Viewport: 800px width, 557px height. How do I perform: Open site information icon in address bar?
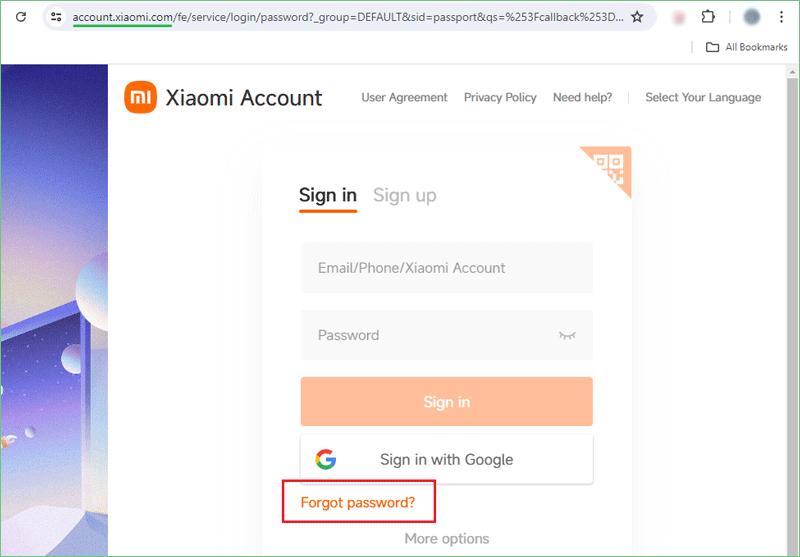pyautogui.click(x=56, y=17)
